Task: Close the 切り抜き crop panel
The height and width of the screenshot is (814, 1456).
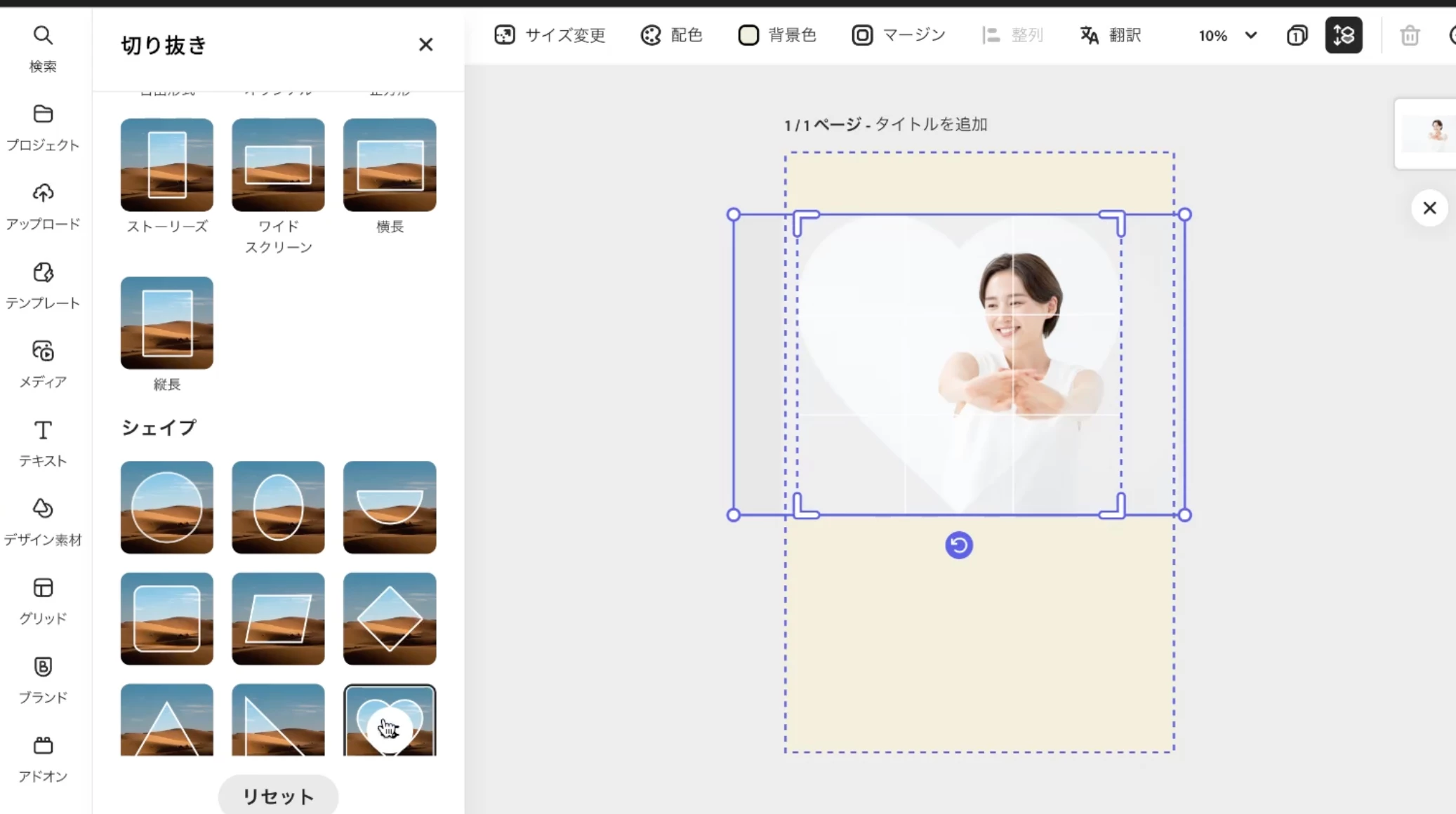Action: (425, 45)
